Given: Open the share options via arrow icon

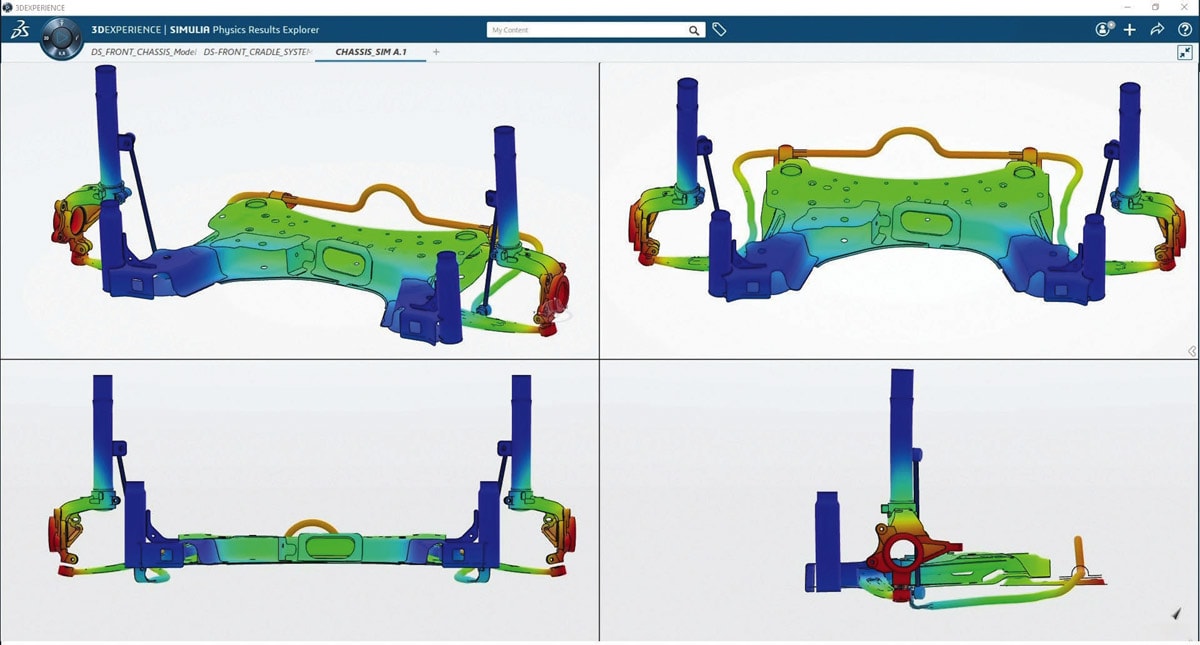Looking at the screenshot, I should coord(1157,29).
